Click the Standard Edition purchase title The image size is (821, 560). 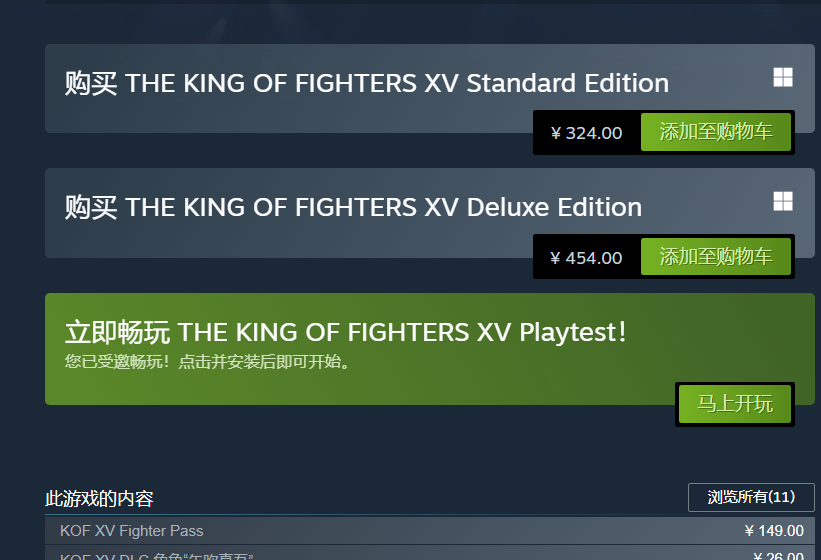[x=367, y=83]
